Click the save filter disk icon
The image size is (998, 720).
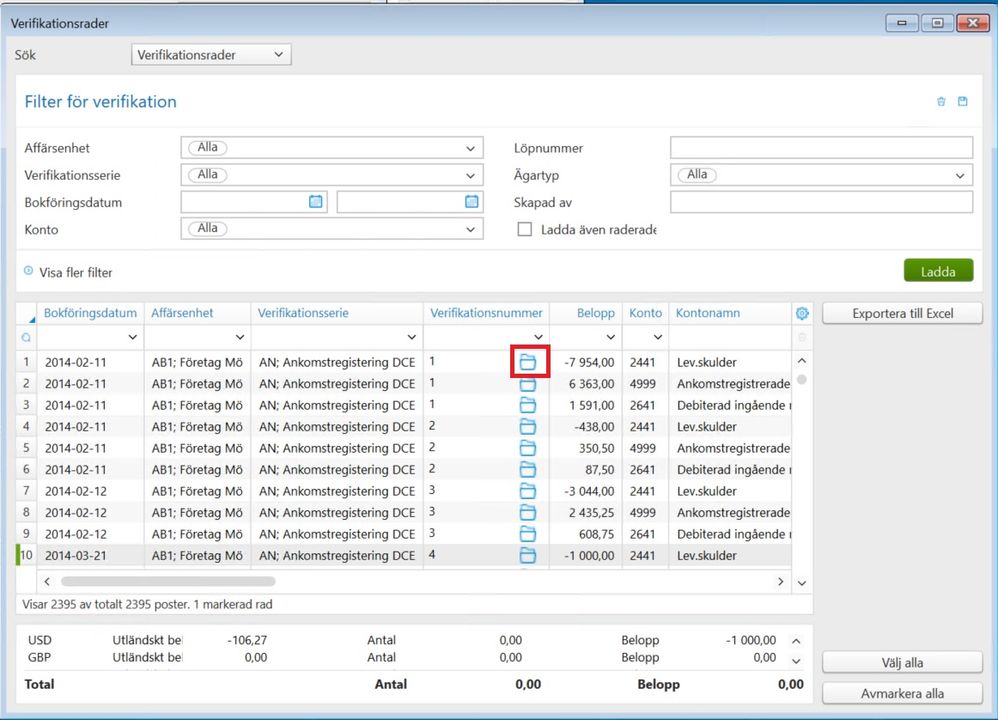pyautogui.click(x=963, y=102)
